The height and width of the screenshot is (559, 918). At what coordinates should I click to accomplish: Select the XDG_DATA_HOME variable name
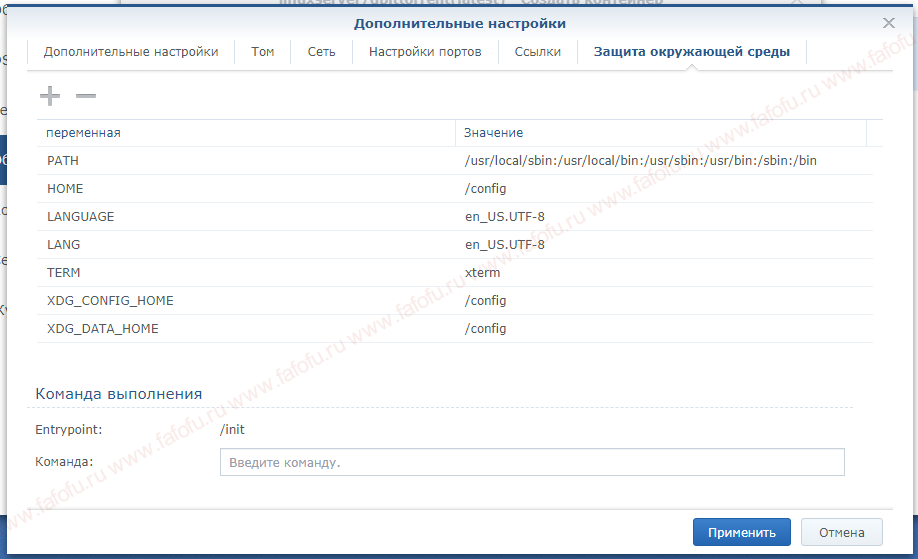(x=102, y=329)
